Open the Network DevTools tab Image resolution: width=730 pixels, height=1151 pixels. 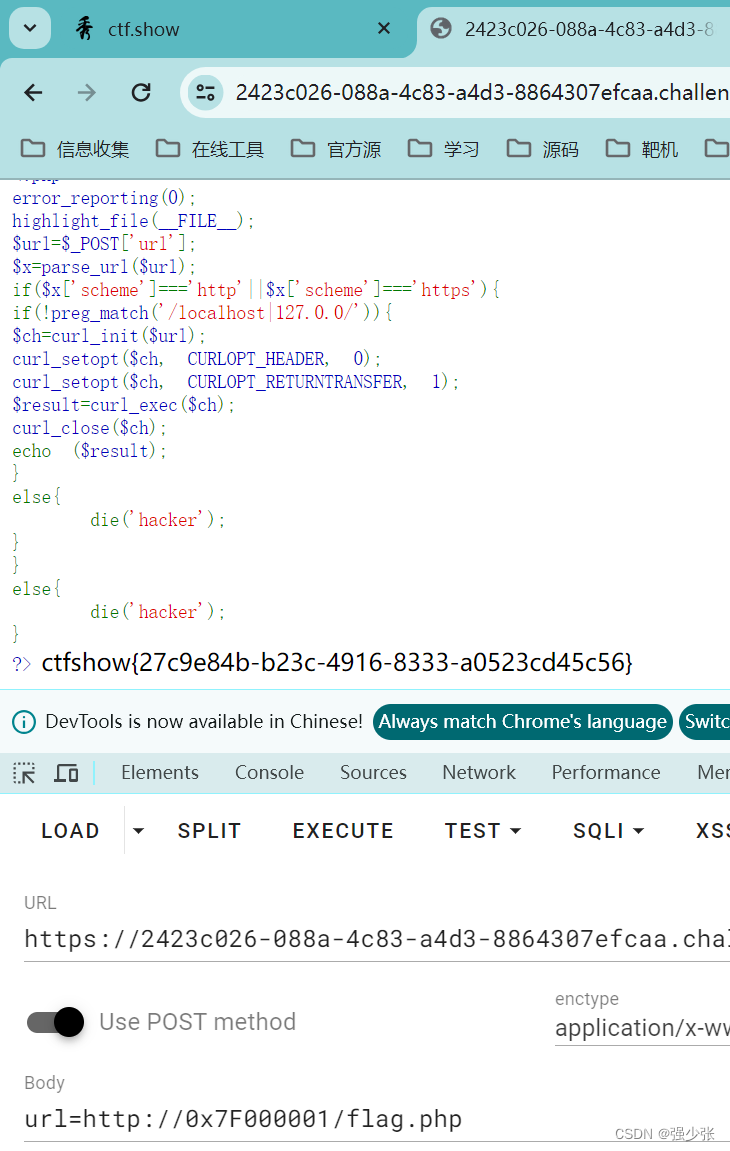click(479, 773)
